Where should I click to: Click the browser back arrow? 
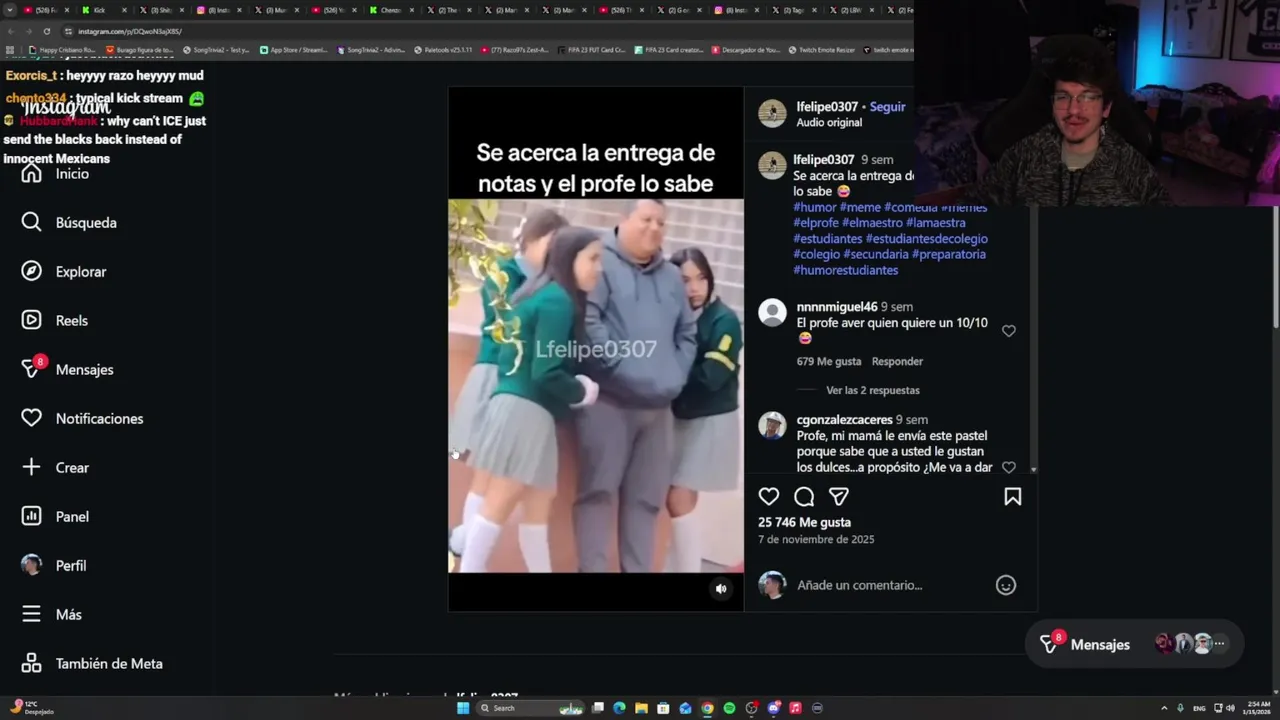[11, 31]
